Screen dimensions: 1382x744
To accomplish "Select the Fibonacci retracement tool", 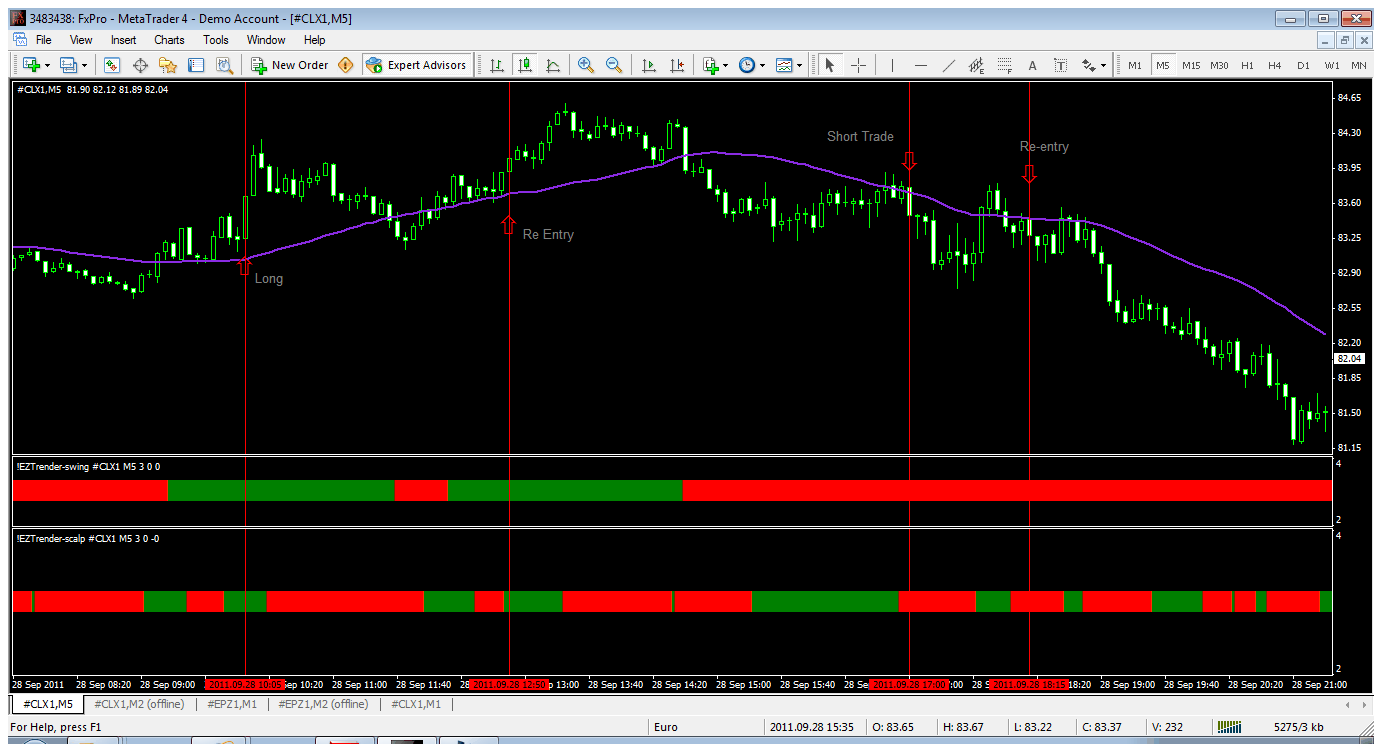I will [x=1004, y=65].
